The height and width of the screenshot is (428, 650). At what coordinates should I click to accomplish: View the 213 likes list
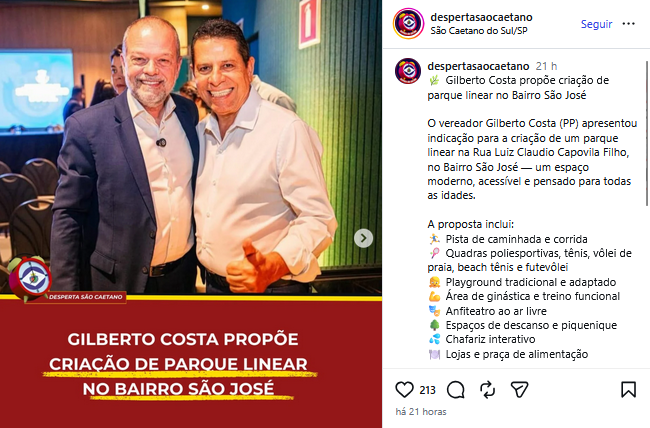[427, 390]
